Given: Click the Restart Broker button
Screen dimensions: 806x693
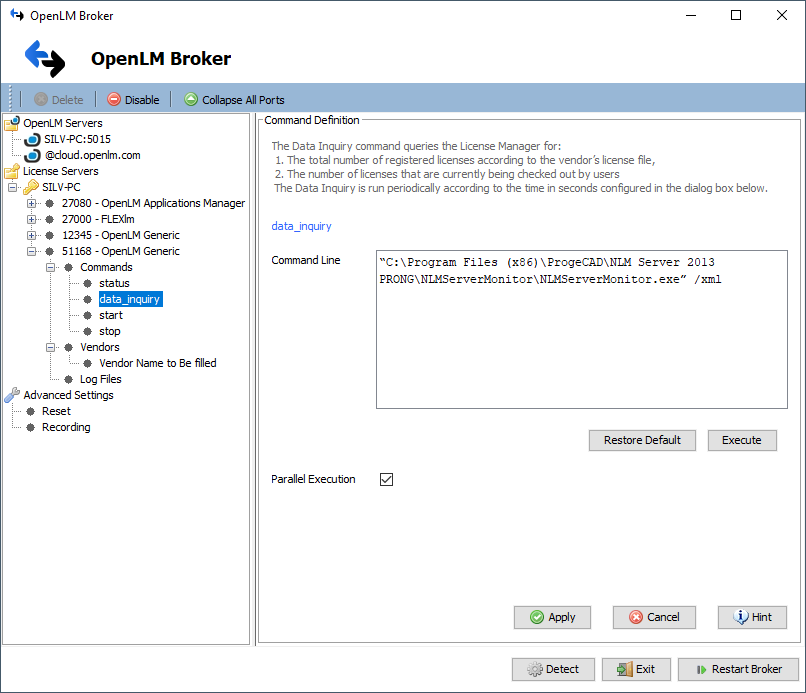Looking at the screenshot, I should click(x=738, y=669).
